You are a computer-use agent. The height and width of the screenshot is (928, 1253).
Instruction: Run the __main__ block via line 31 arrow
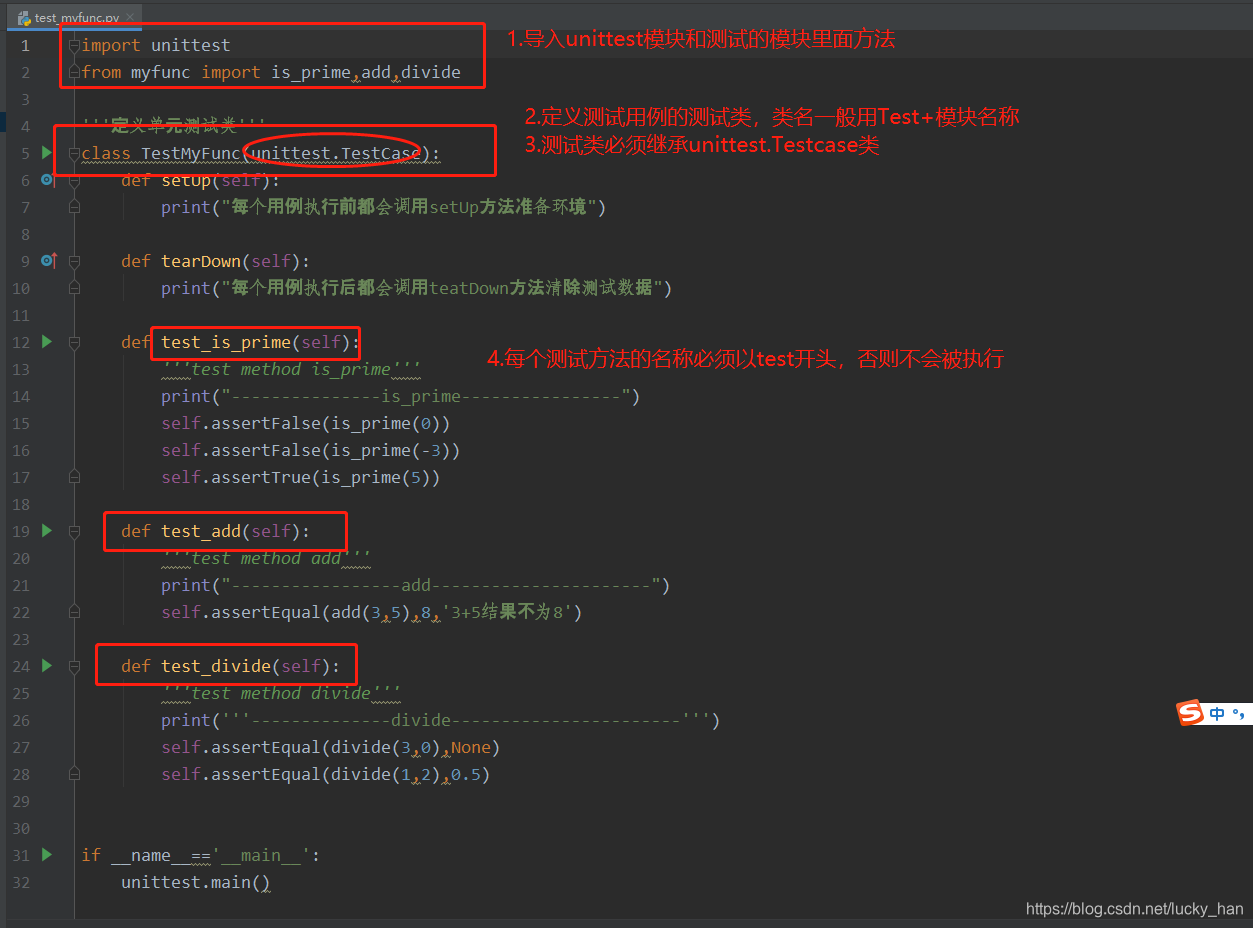(x=46, y=855)
